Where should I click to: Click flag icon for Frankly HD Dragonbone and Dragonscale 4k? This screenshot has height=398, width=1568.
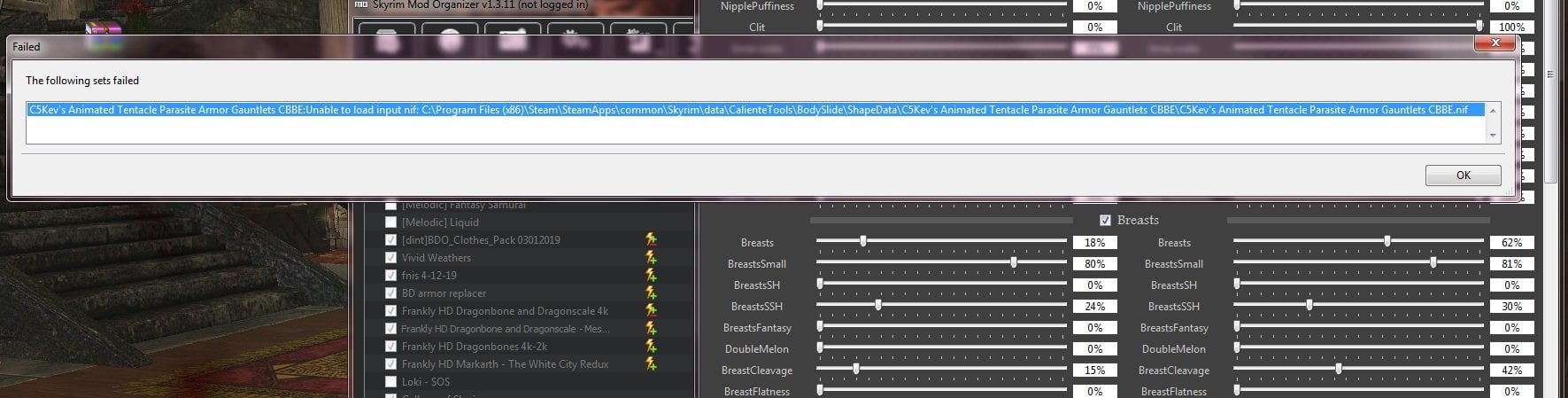click(651, 310)
